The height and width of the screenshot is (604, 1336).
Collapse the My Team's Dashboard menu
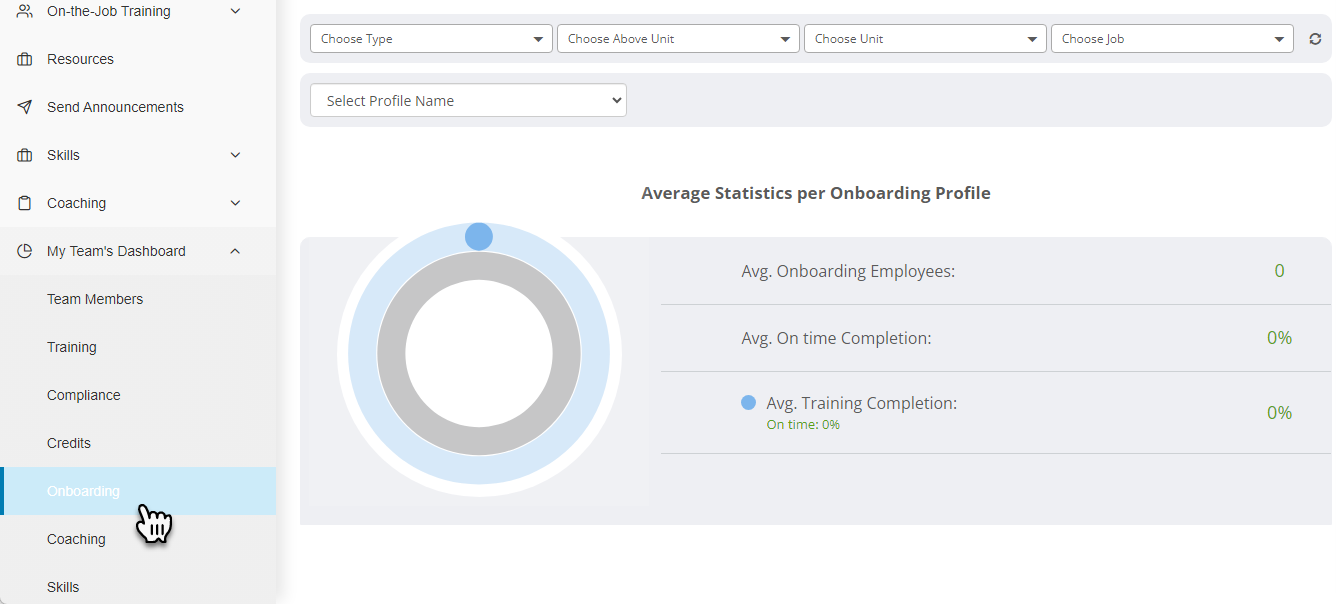point(235,251)
